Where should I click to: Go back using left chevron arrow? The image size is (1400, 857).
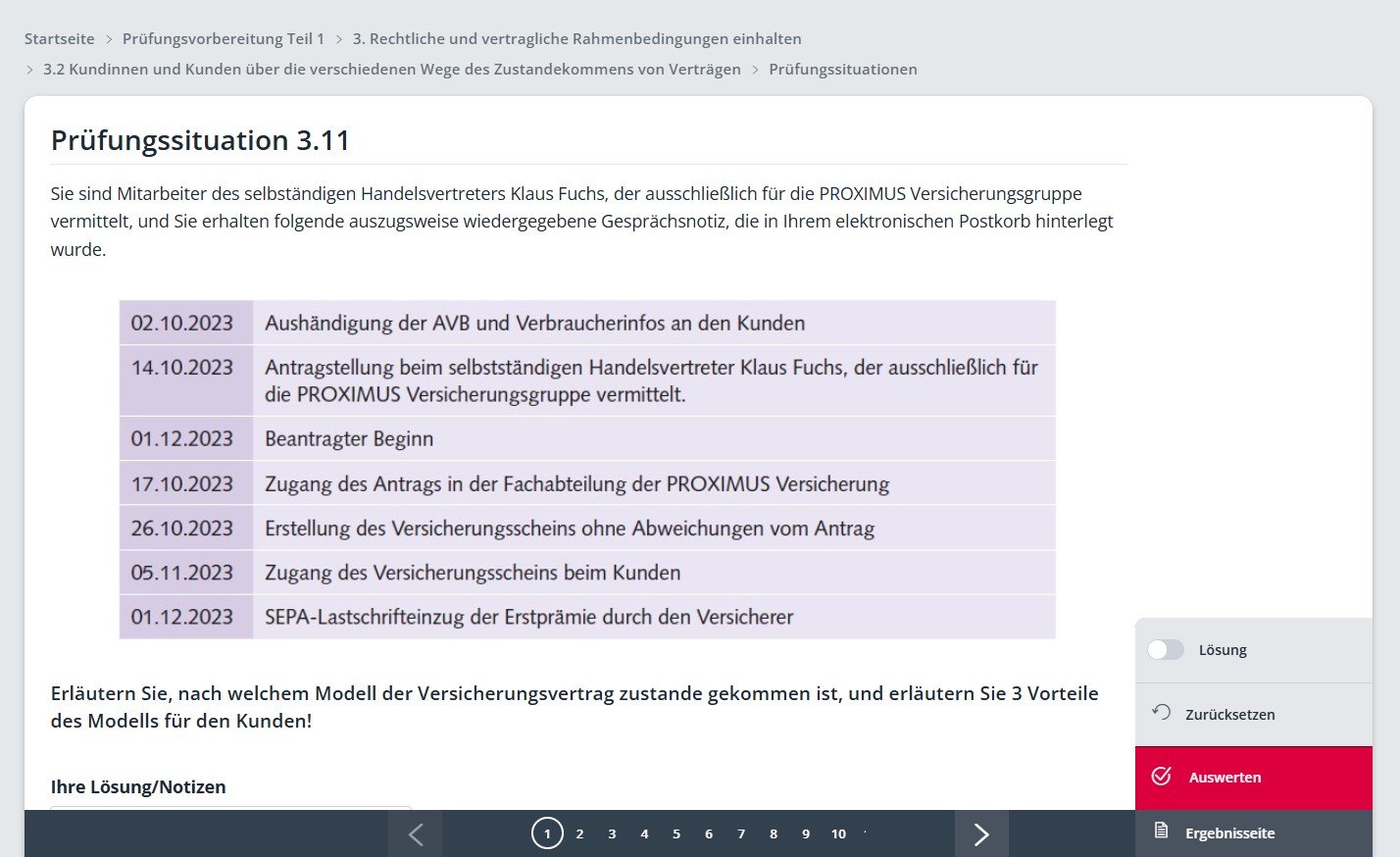click(x=416, y=833)
